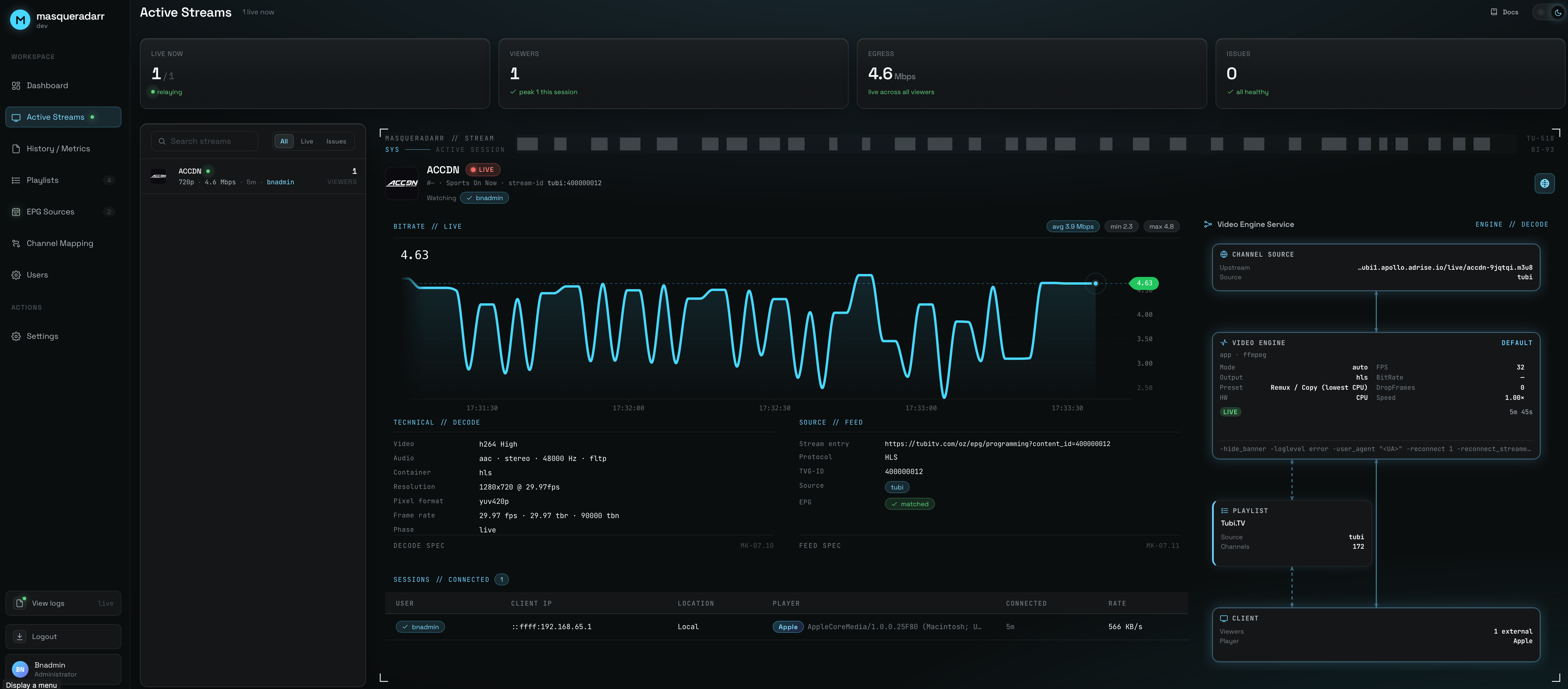Click the Channel Mapping icon in sidebar
Image resolution: width=1568 pixels, height=689 pixels.
click(x=16, y=244)
